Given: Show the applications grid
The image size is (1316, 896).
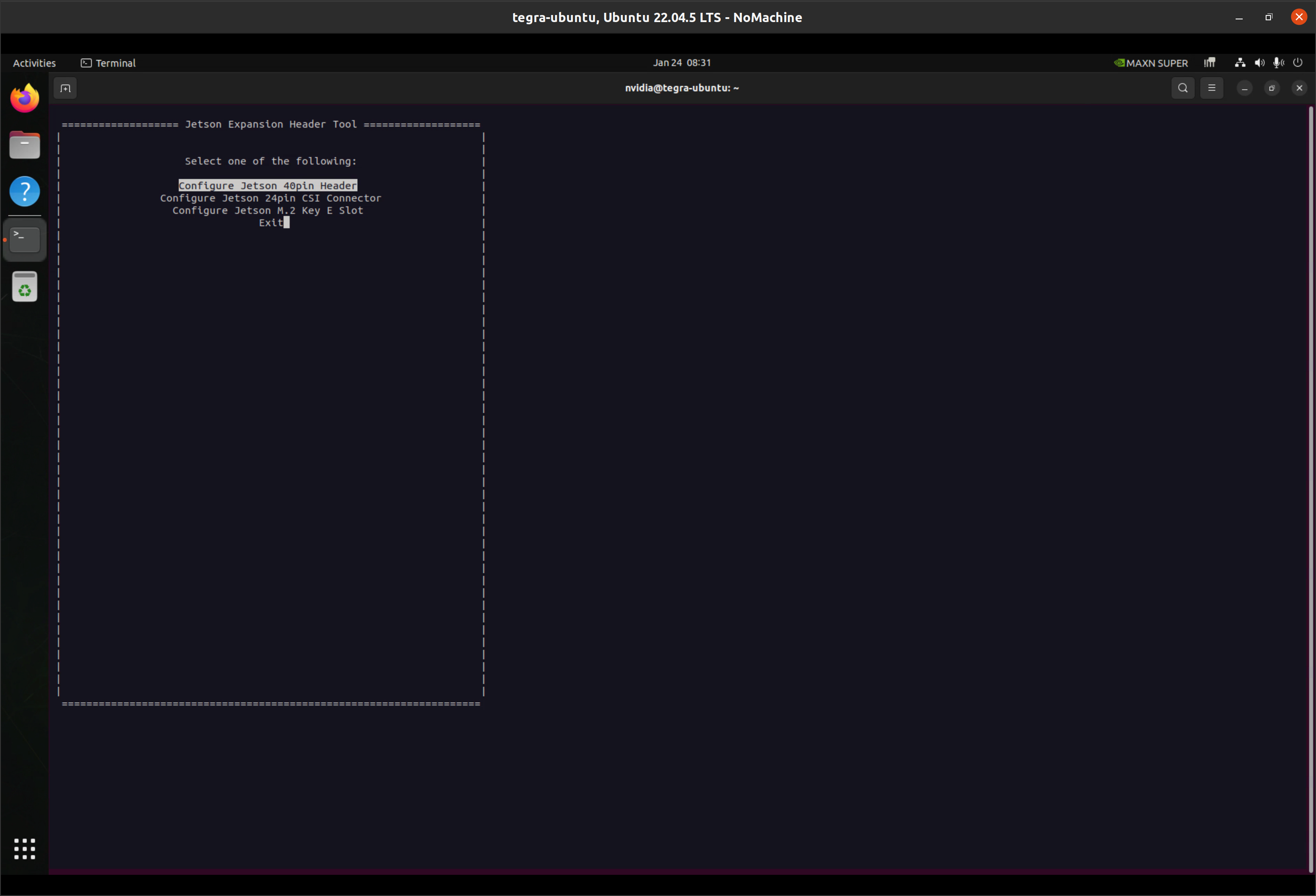Looking at the screenshot, I should tap(25, 848).
